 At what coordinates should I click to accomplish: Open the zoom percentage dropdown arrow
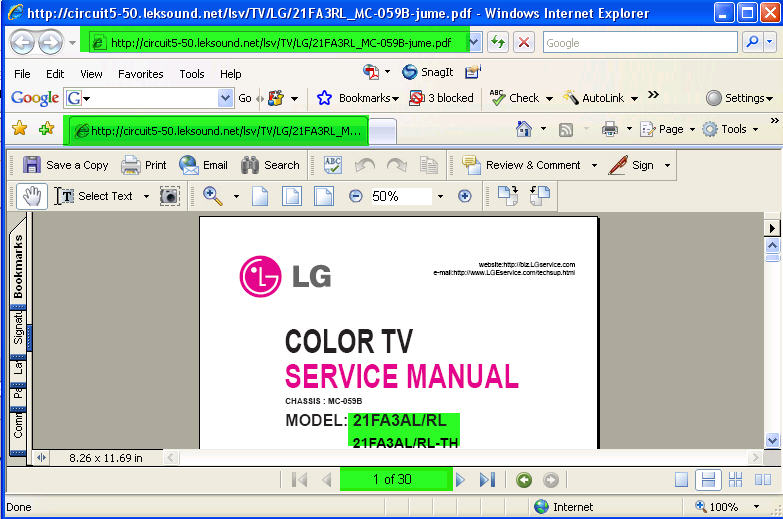(x=440, y=196)
